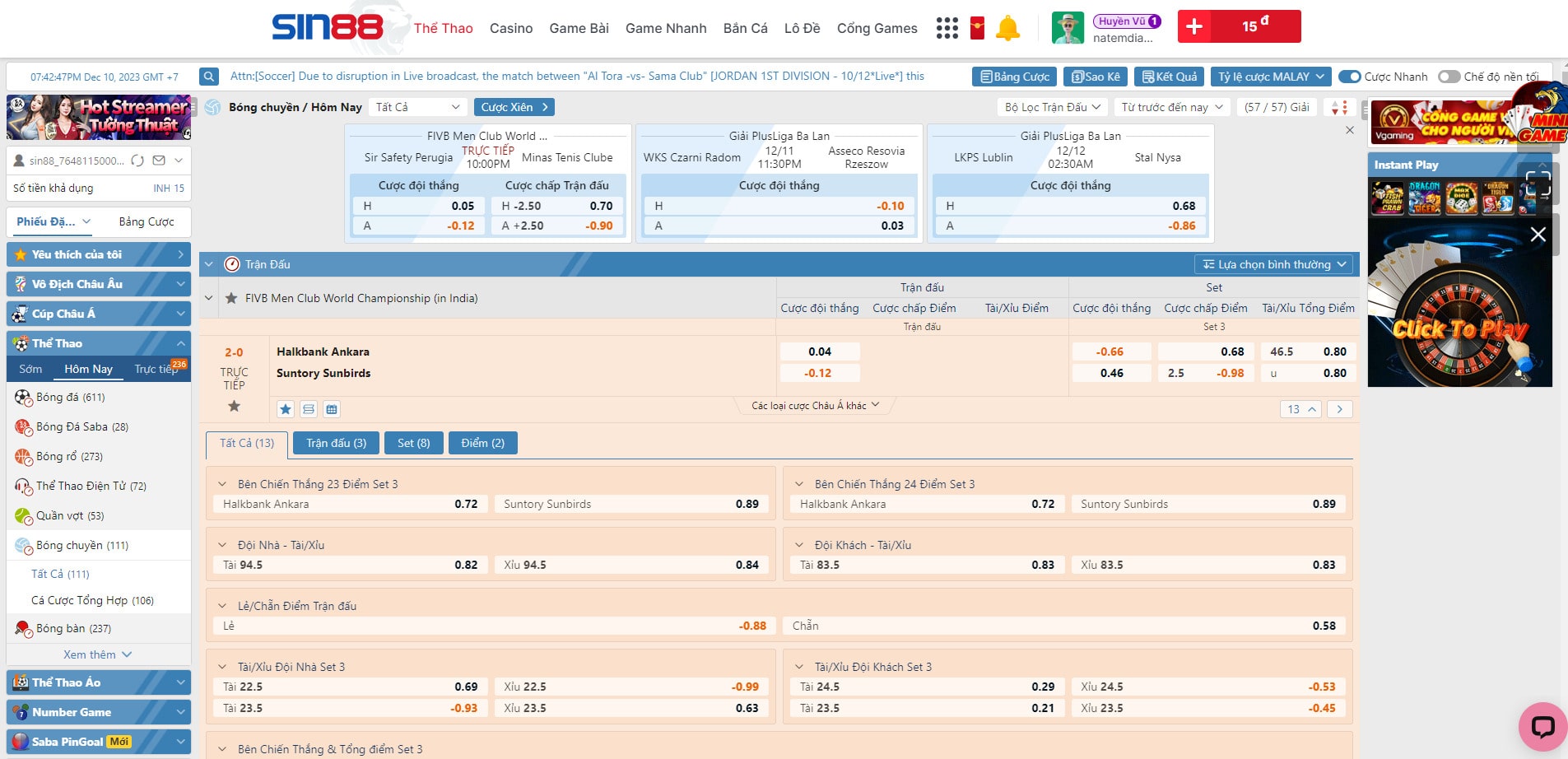This screenshot has height=759, width=1568.
Task: Click the search magnifier icon beside the ticker
Action: pyautogui.click(x=209, y=77)
